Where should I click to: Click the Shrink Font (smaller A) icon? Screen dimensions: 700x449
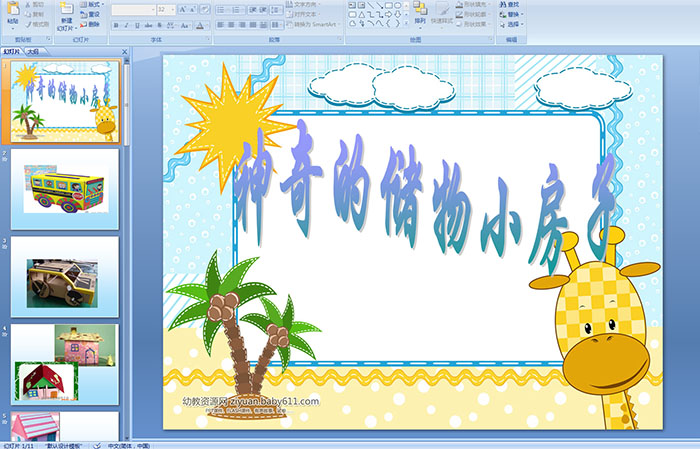(193, 9)
